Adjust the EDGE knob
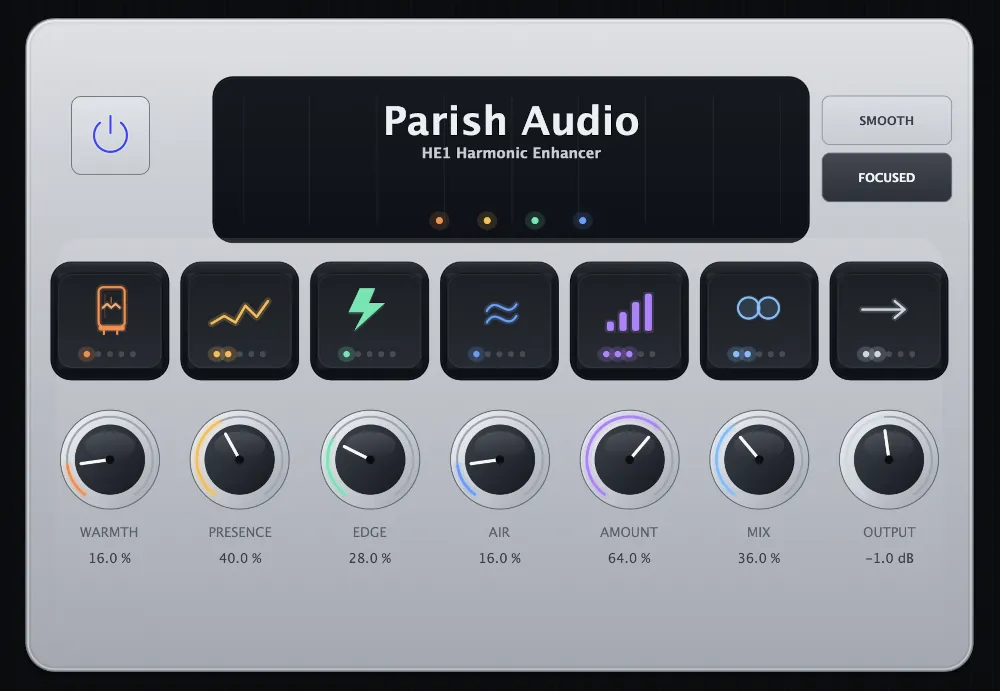Image resolution: width=1000 pixels, height=691 pixels. click(x=370, y=459)
